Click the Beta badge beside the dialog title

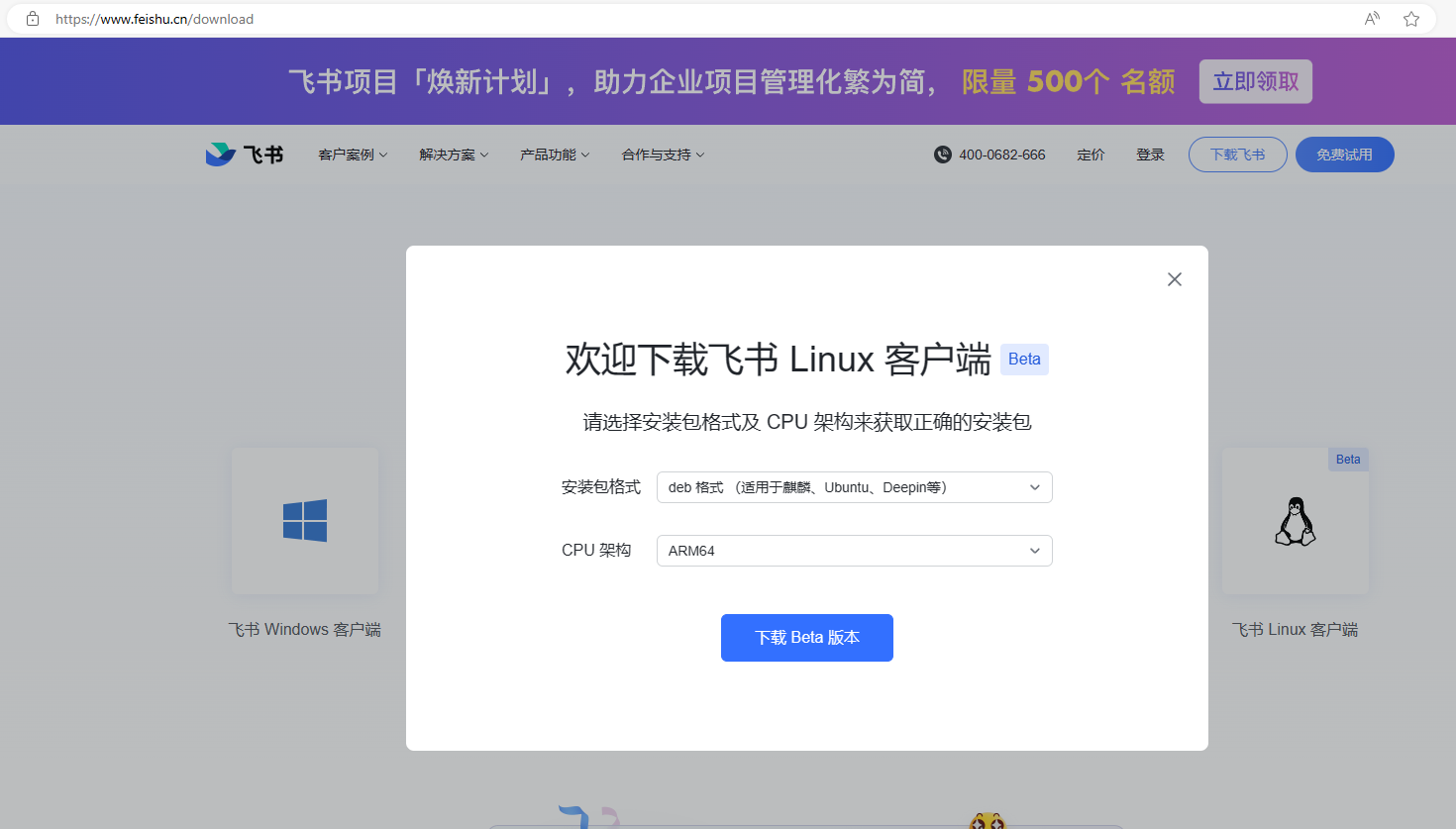(x=1024, y=360)
